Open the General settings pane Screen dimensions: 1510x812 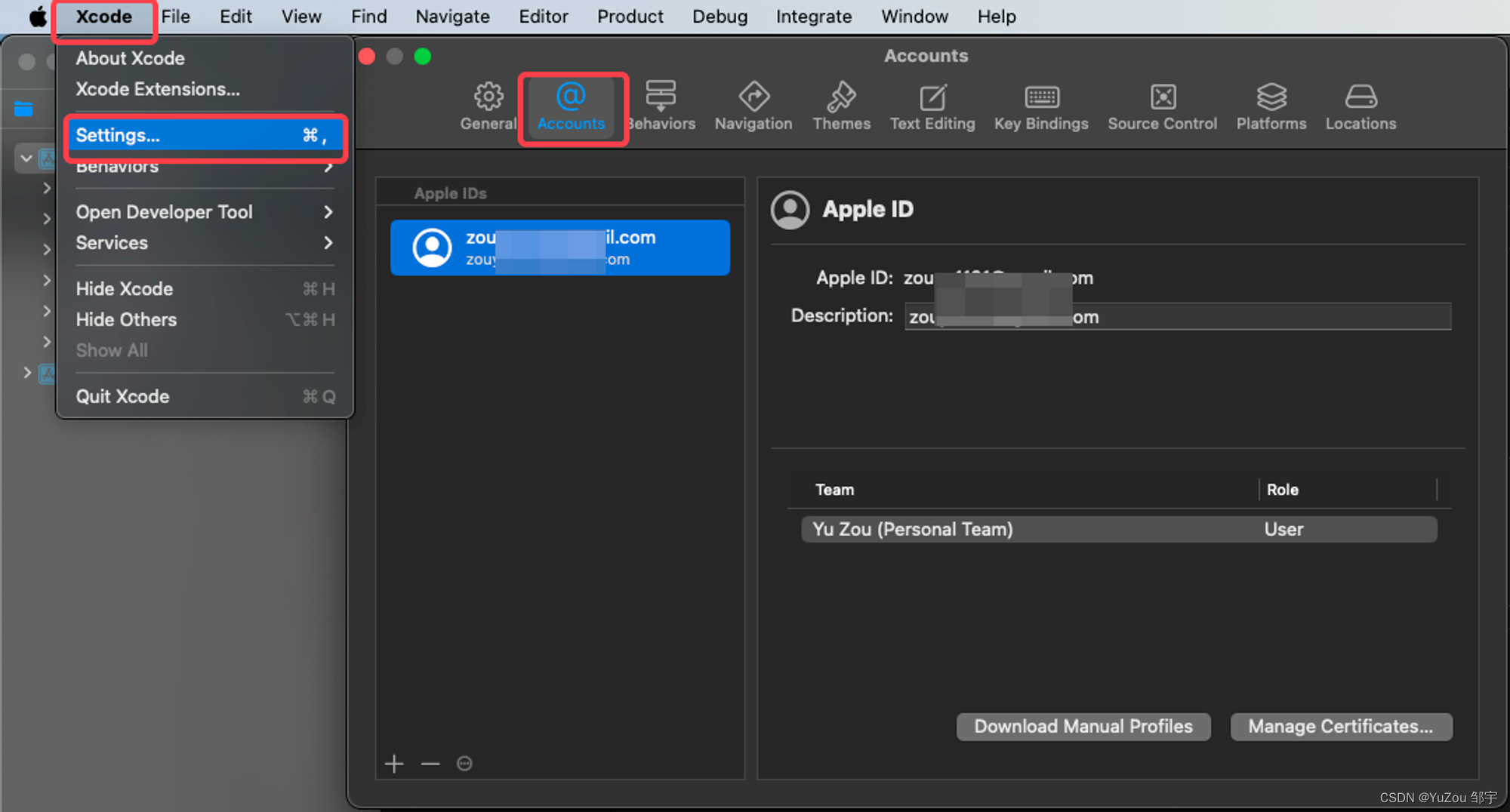click(488, 106)
